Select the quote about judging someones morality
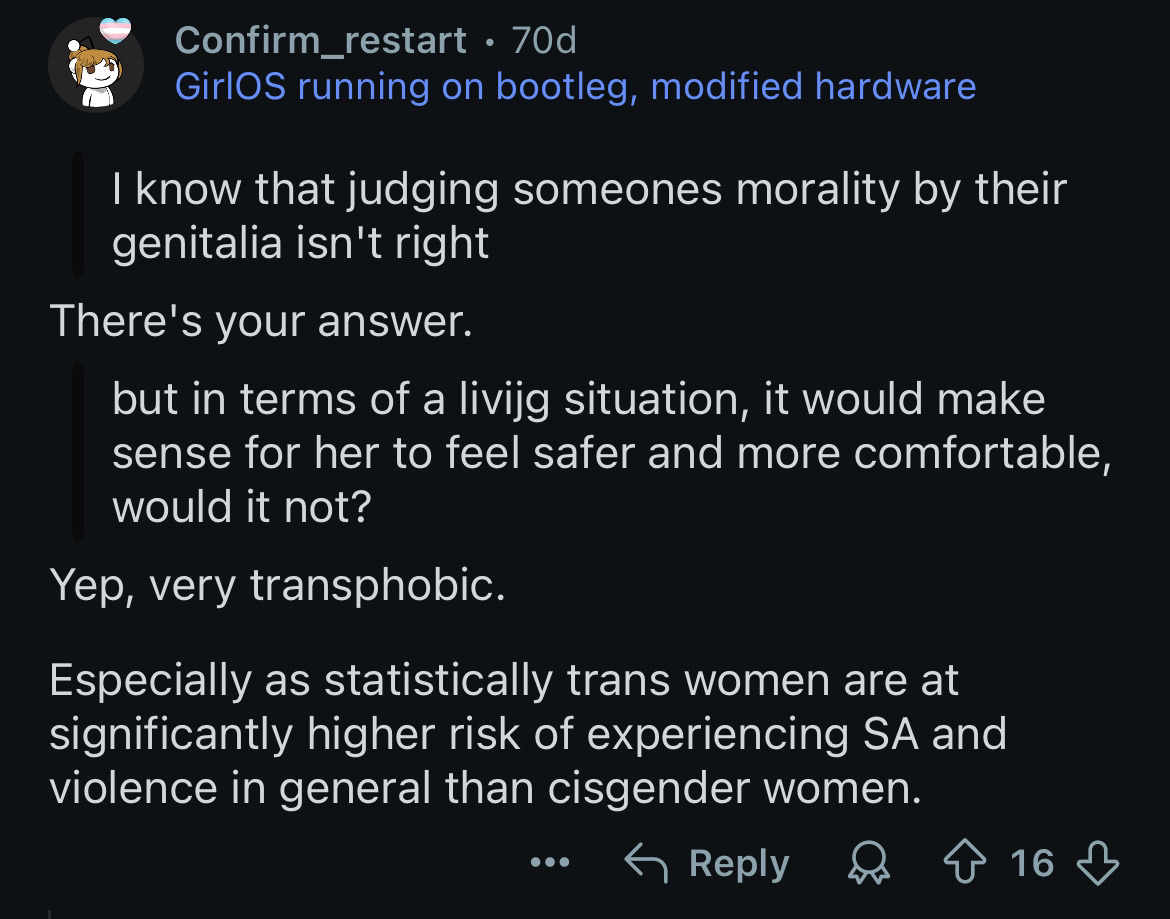 point(589,215)
